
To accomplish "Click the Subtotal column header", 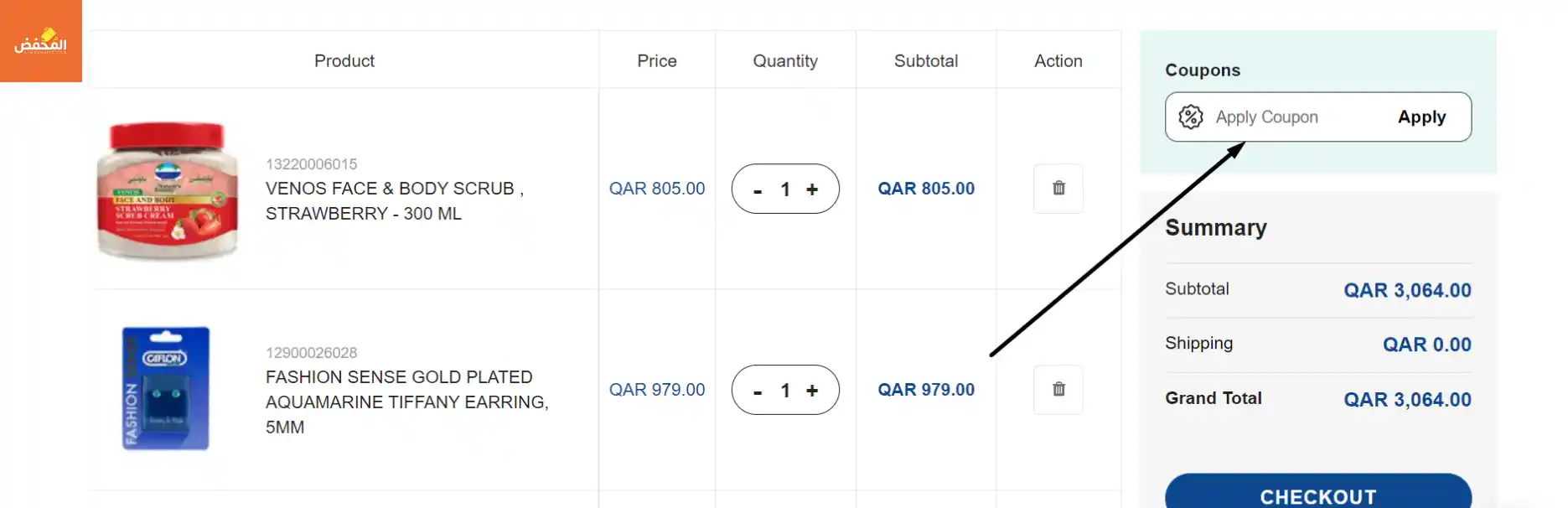I will (926, 61).
